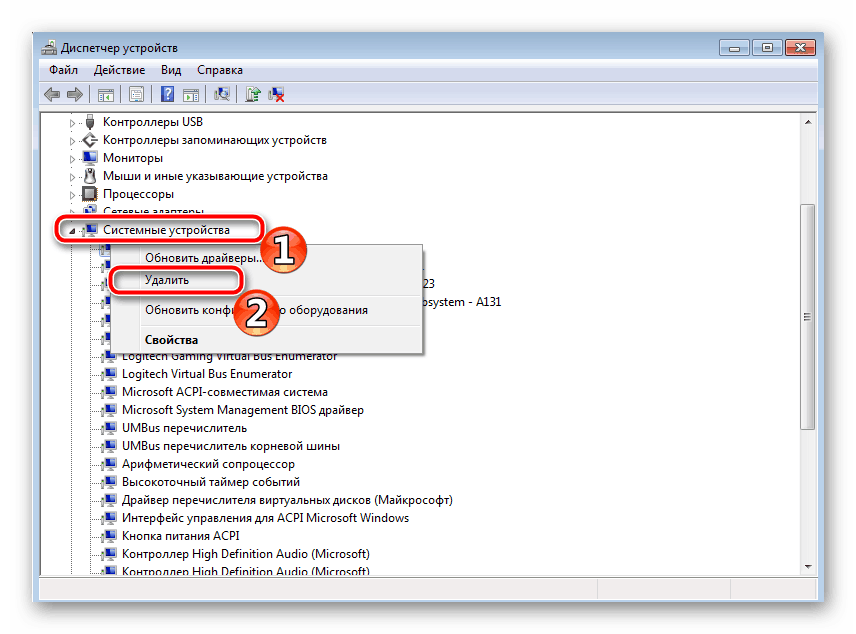Screen dimensions: 856x634
Task: Click the vertical scrollbar down arrow
Action: (807, 567)
